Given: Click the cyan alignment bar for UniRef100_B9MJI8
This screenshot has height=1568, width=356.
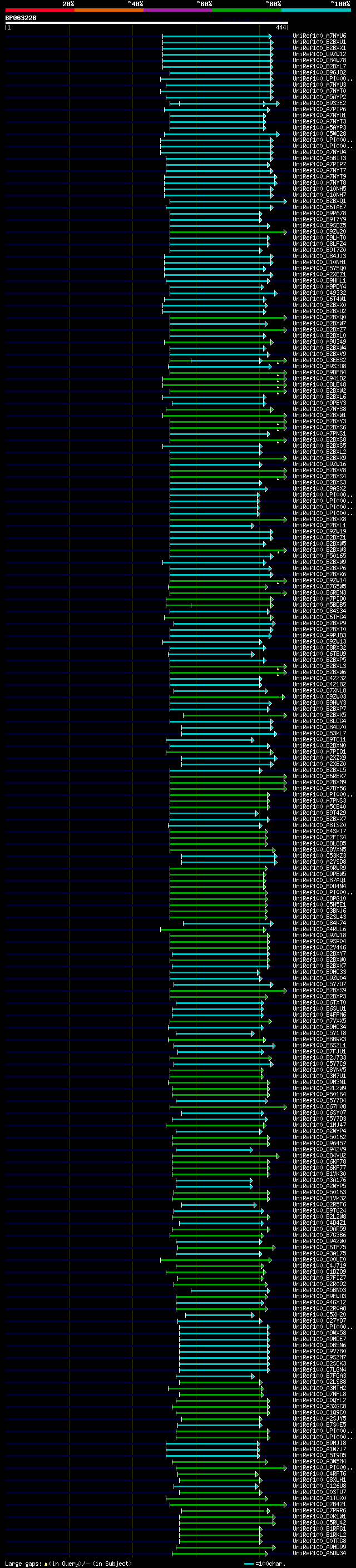Looking at the screenshot, I should click(x=212, y=1443).
